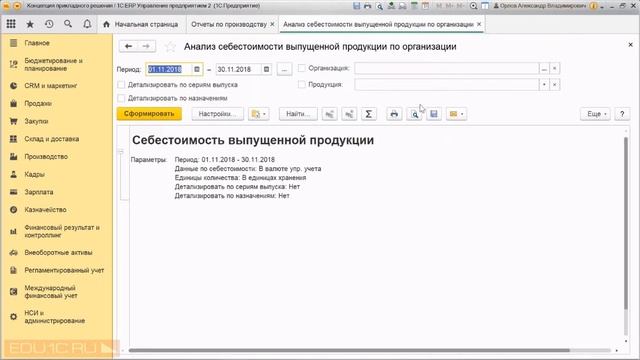Close the report form with X
Viewport: 640px width, 360px height.
click(630, 44)
